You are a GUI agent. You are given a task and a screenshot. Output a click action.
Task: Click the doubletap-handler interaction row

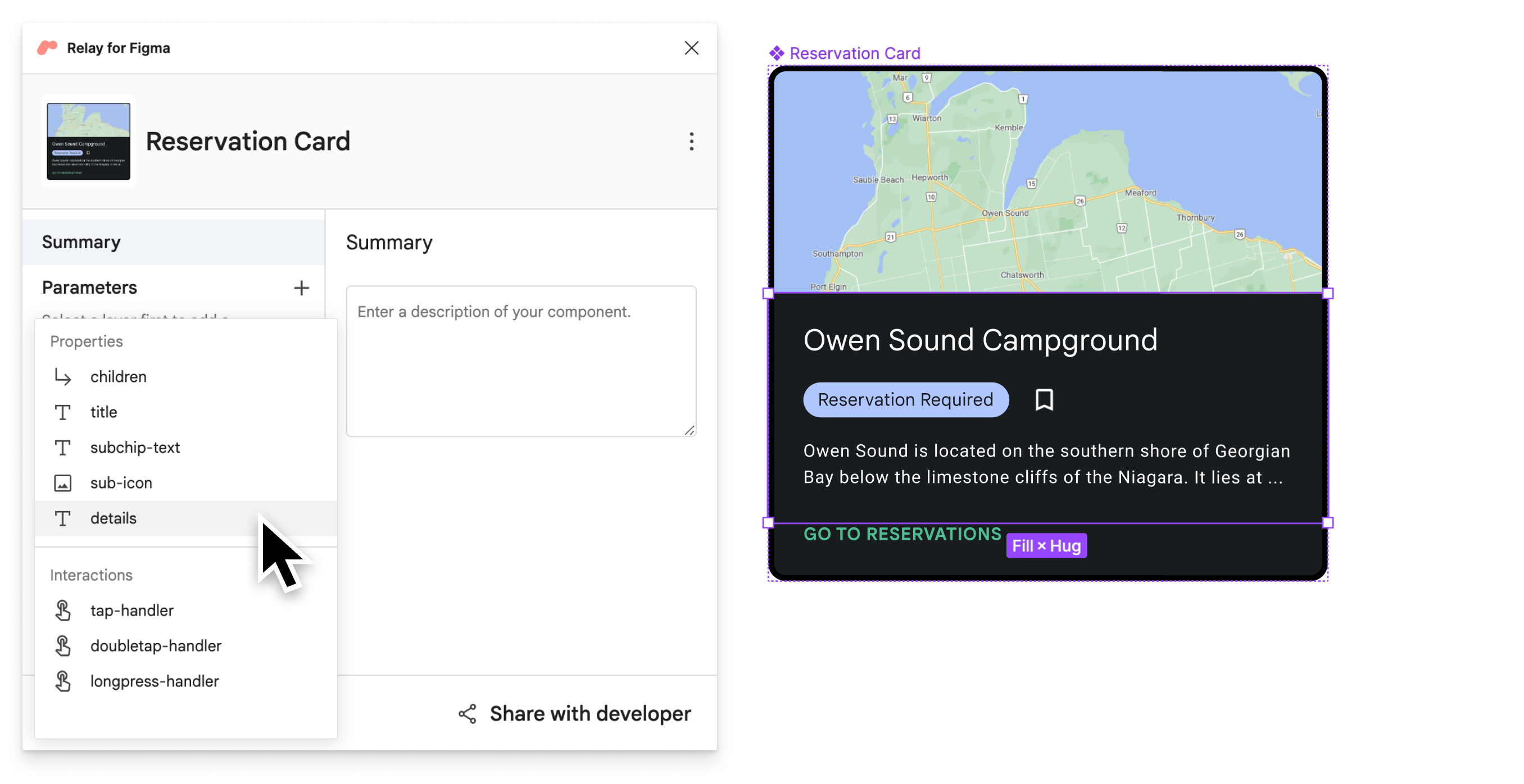(155, 644)
